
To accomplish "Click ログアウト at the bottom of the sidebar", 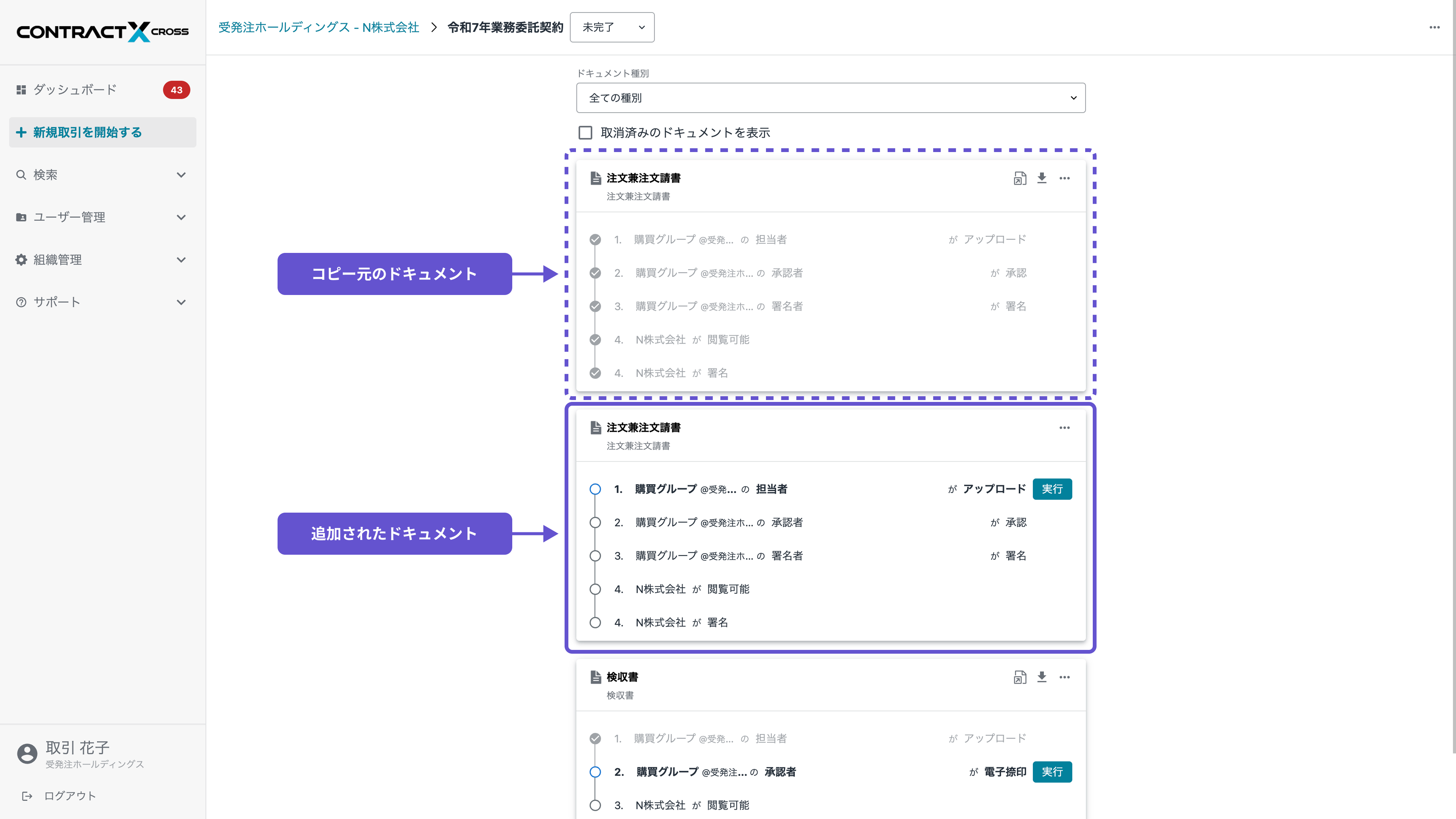I will coord(70,795).
